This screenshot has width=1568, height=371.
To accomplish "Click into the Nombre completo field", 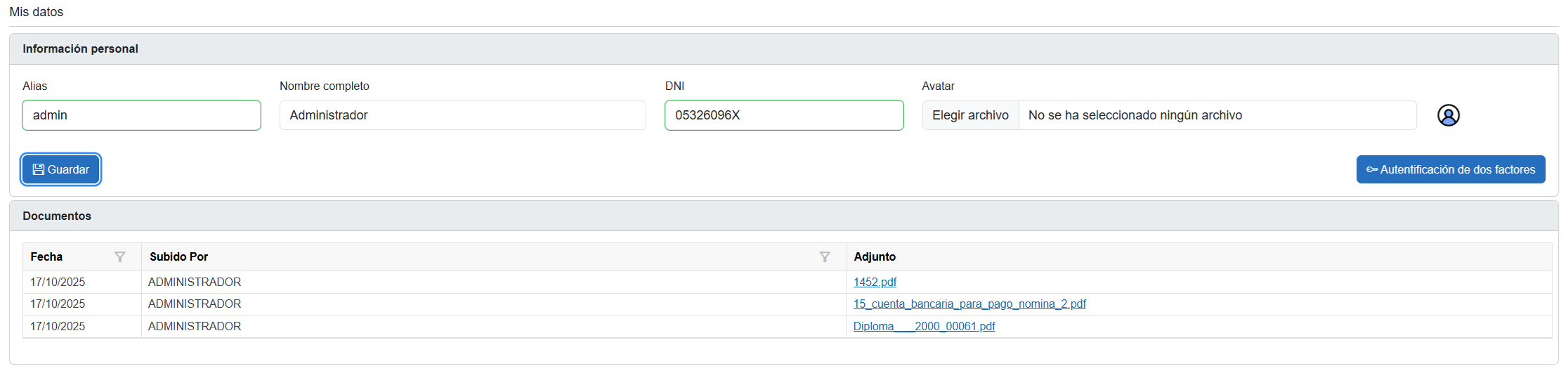I will (x=462, y=115).
